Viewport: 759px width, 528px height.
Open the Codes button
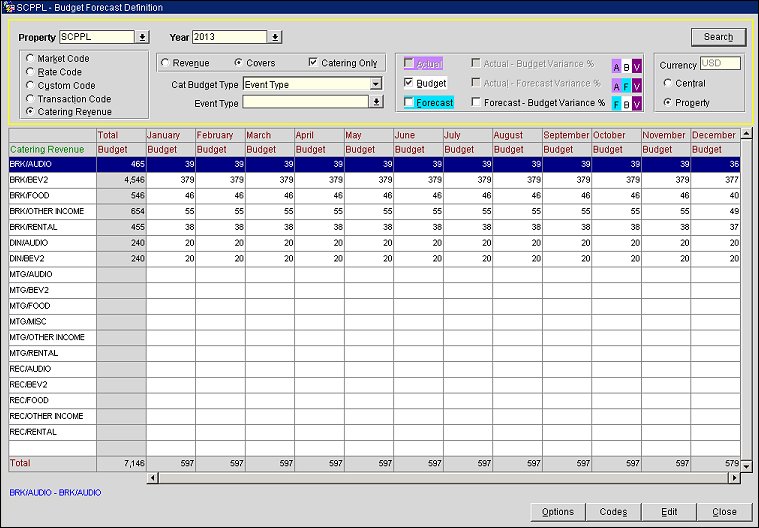613,512
